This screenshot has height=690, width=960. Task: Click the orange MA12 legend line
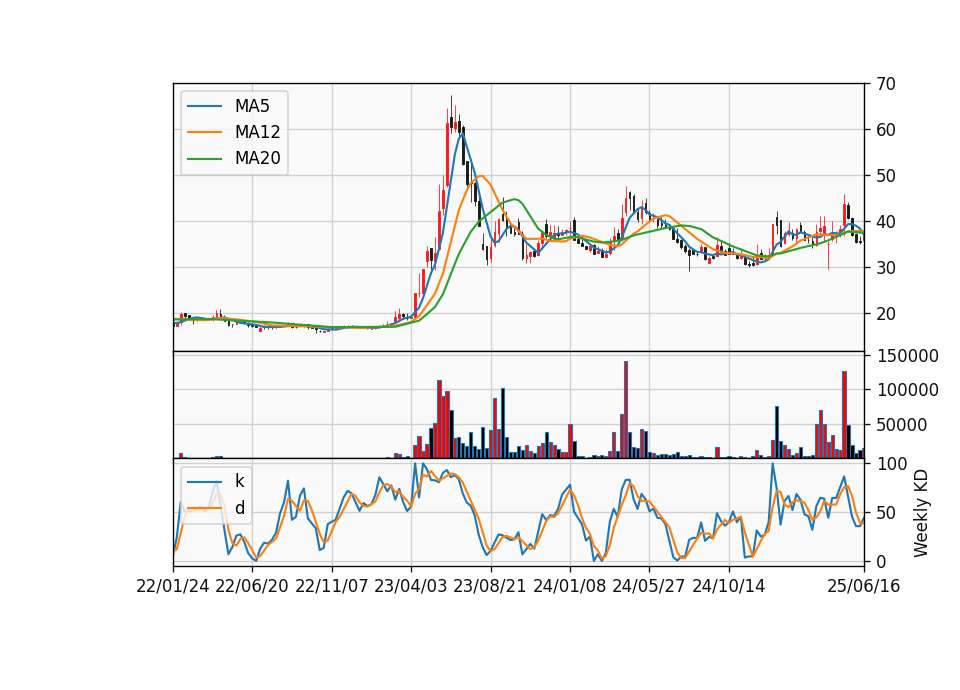point(204,132)
